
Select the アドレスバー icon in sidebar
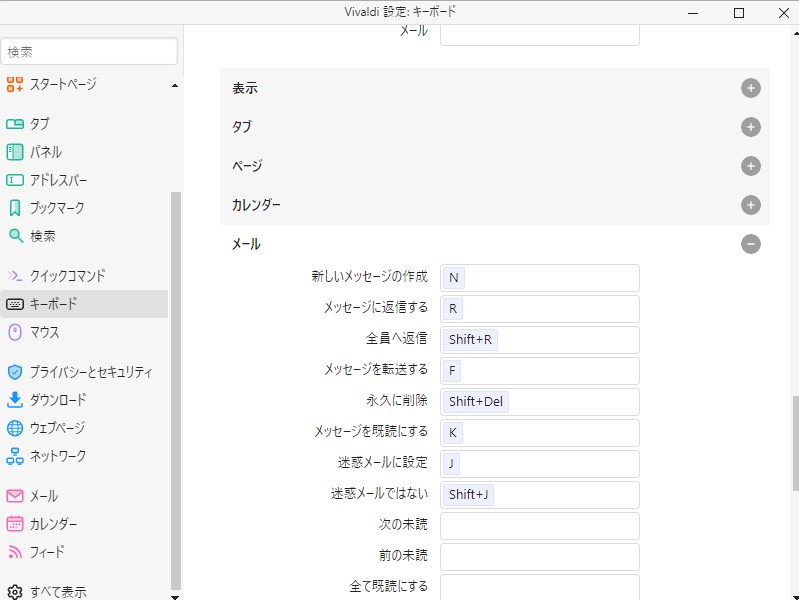[x=15, y=180]
